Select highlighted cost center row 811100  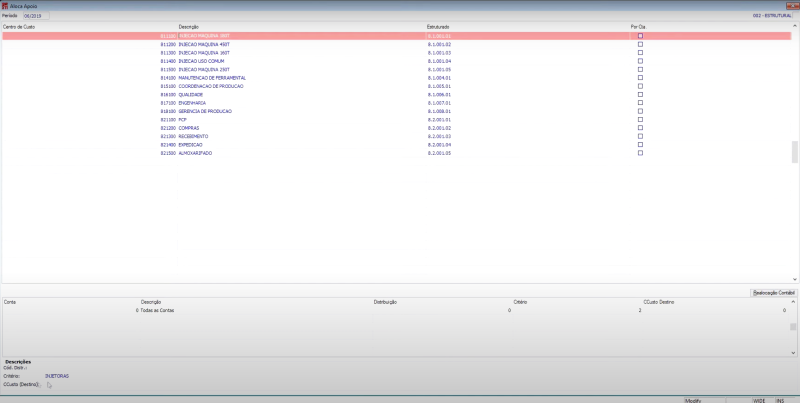[x=396, y=36]
